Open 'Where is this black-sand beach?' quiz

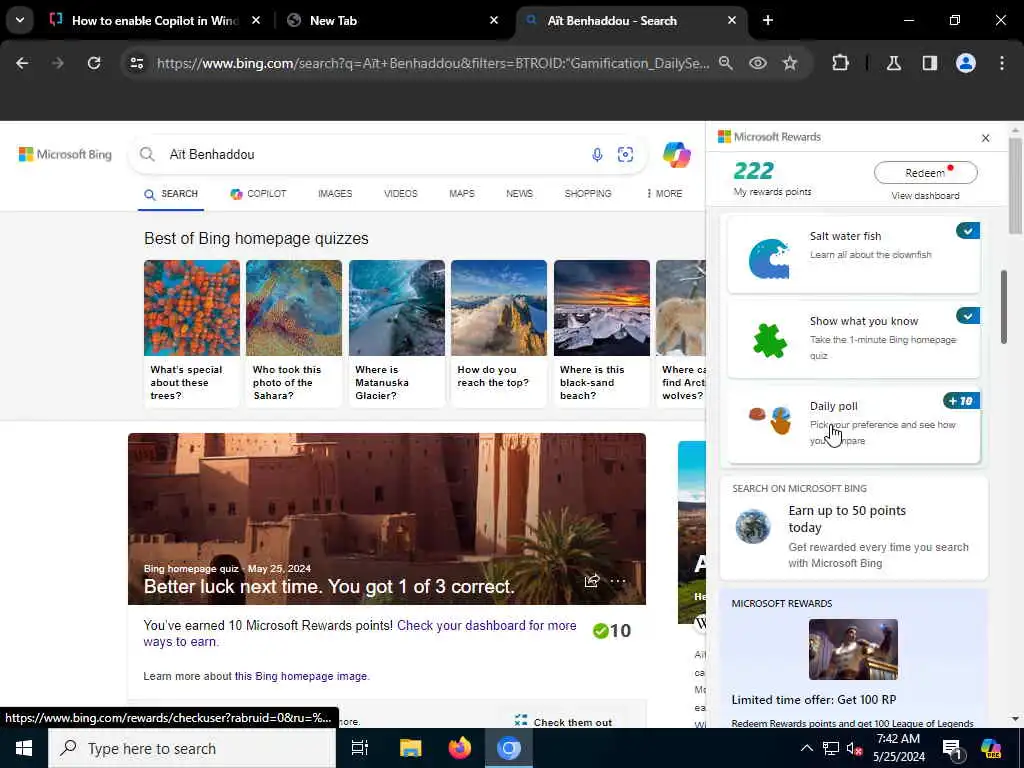point(601,333)
